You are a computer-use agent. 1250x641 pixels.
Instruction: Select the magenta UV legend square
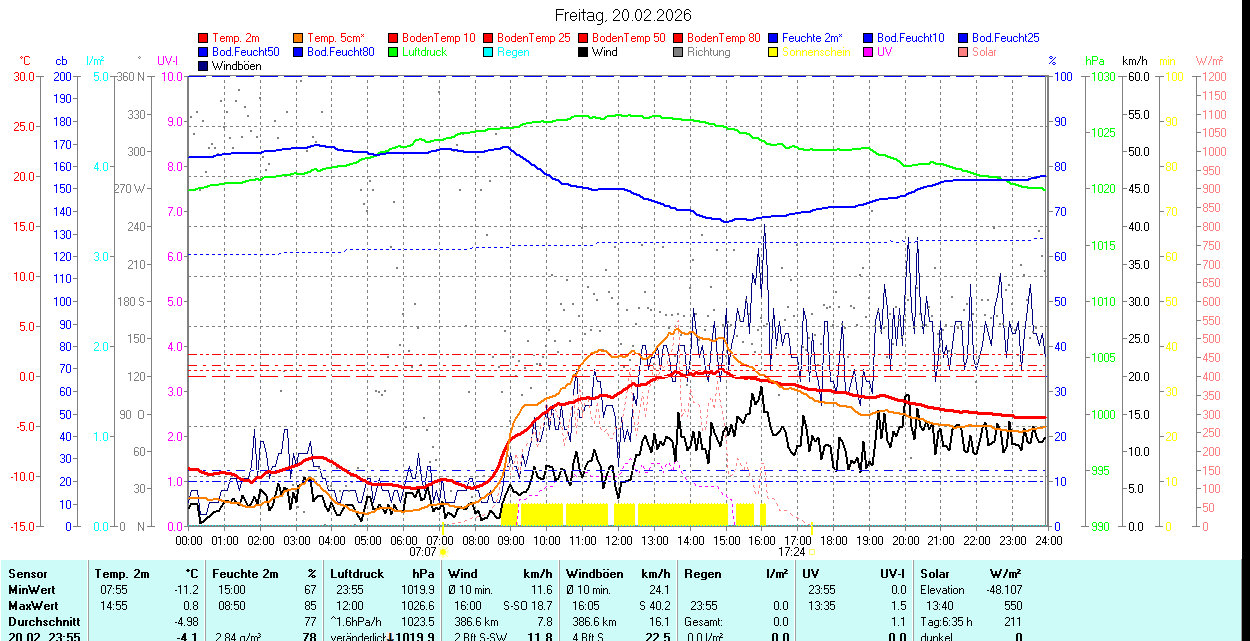pyautogui.click(x=868, y=52)
